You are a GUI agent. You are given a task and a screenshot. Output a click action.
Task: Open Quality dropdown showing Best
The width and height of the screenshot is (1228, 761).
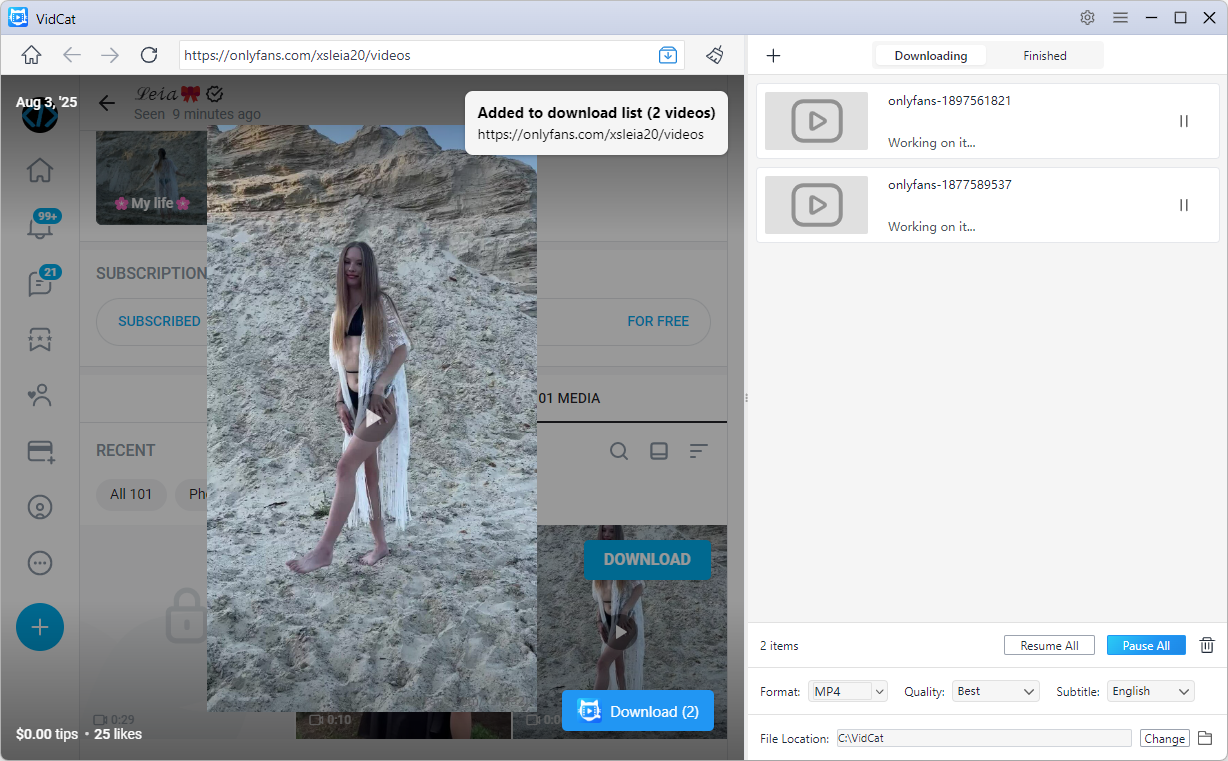(997, 691)
